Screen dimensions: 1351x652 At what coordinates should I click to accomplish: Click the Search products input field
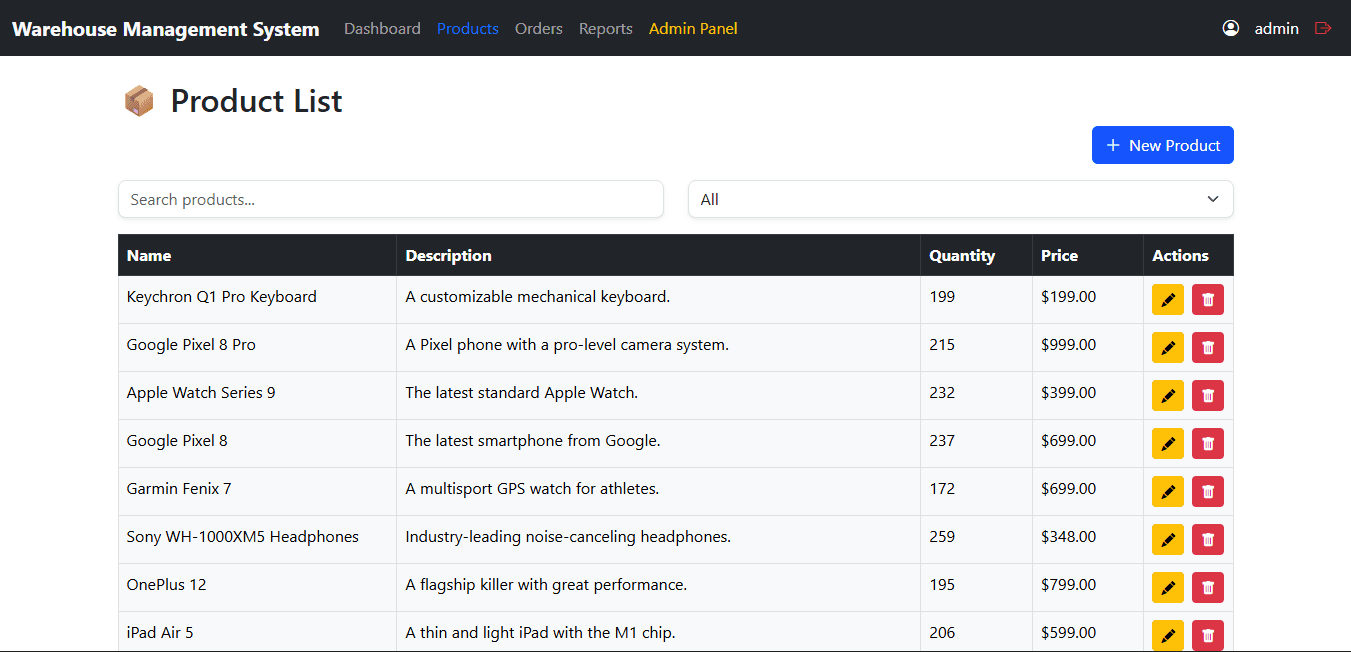click(390, 199)
